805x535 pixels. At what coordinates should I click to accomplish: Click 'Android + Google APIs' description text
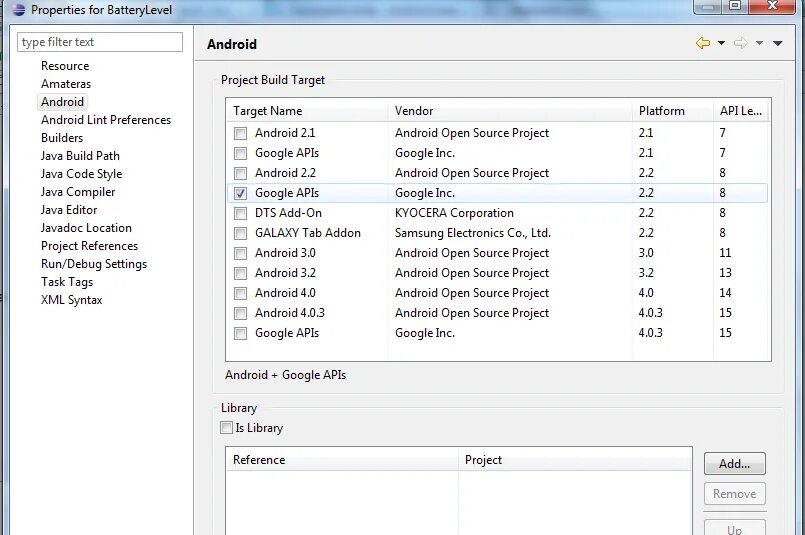[x=285, y=375]
